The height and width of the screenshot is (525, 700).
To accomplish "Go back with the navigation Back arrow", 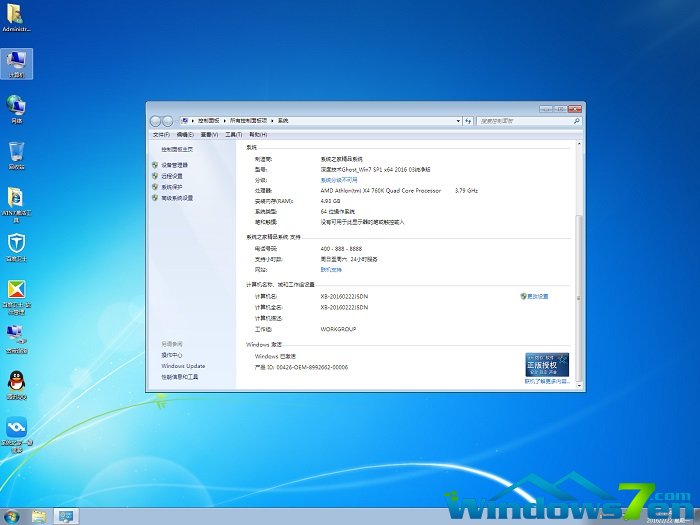I will [155, 121].
